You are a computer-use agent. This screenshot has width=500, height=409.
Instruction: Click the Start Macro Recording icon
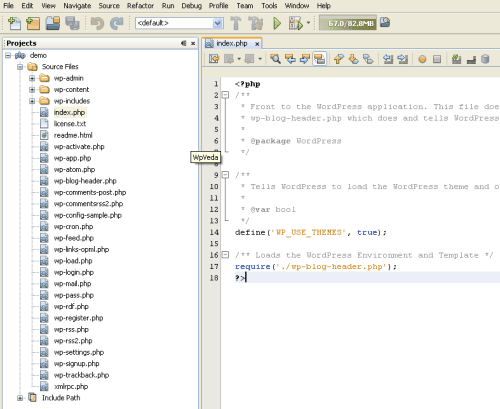pyautogui.click(x=422, y=59)
